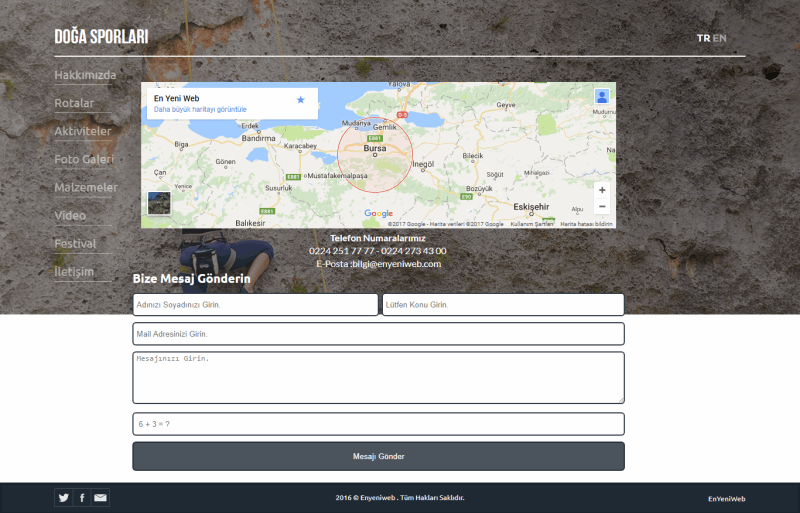Image resolution: width=800 pixels, height=513 pixels.
Task: Open the Foto Galeri menu item
Action: pyautogui.click(x=84, y=159)
